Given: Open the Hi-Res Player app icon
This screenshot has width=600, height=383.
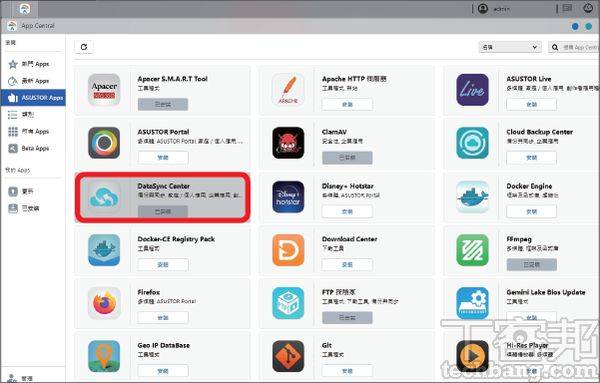Looking at the screenshot, I should [472, 356].
